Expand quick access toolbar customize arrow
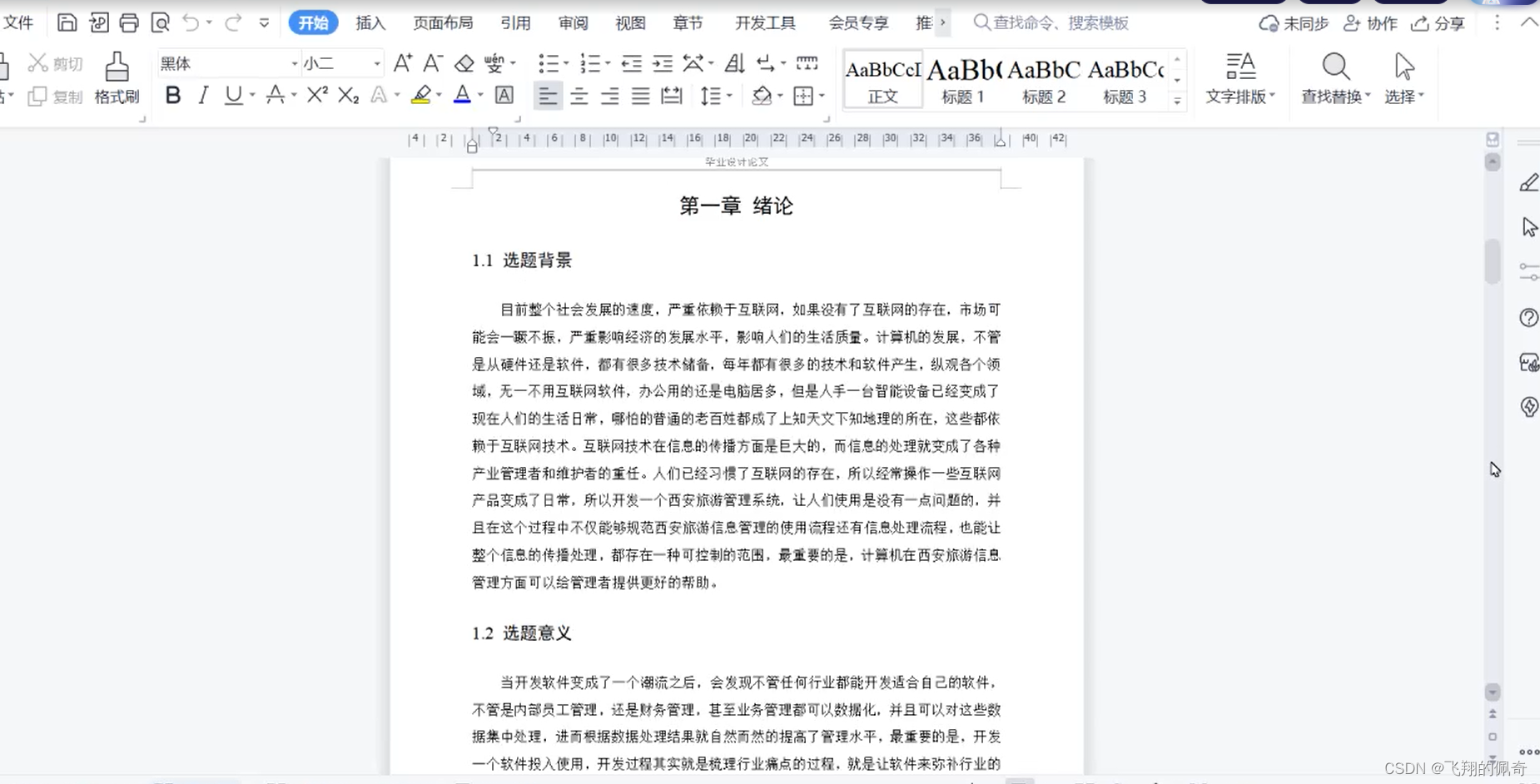 tap(264, 22)
